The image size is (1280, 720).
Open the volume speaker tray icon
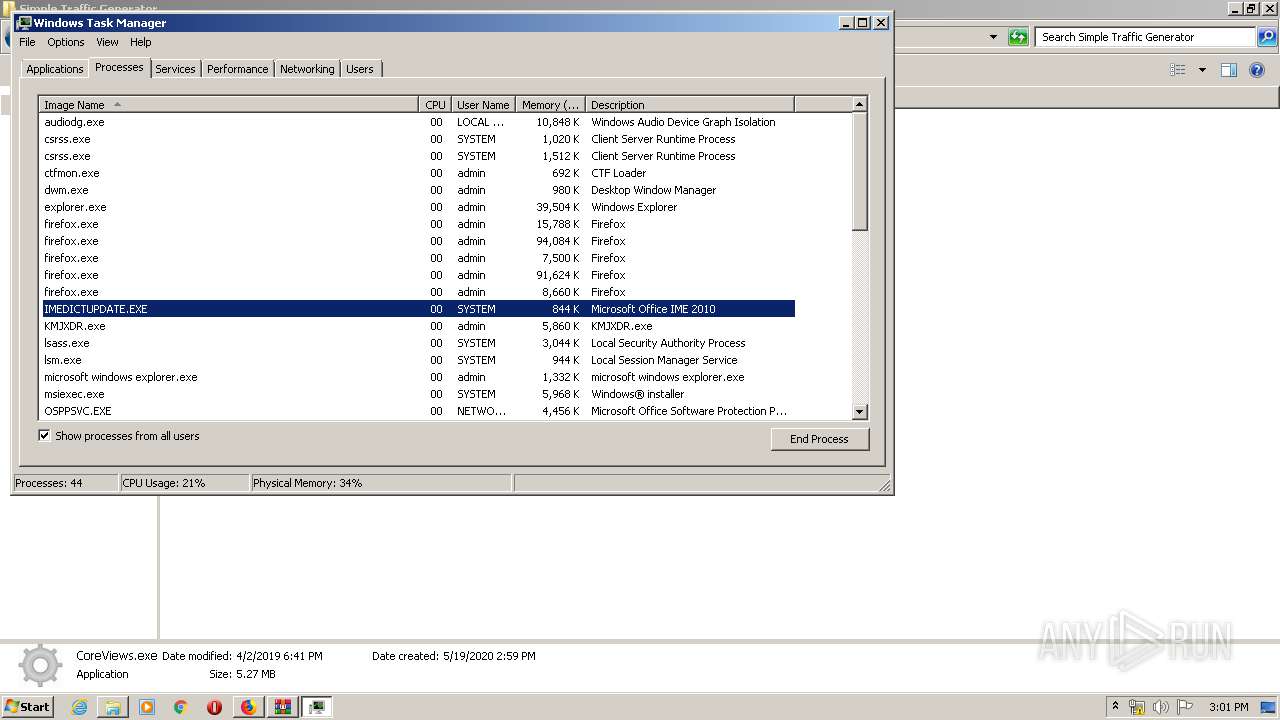pos(1161,707)
